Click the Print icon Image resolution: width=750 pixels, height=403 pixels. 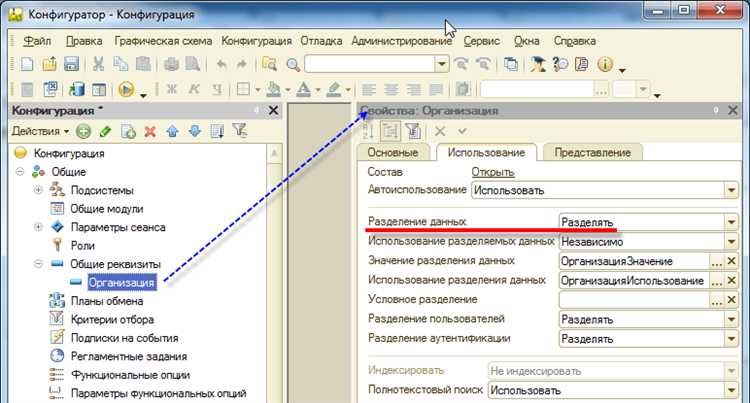[x=171, y=64]
